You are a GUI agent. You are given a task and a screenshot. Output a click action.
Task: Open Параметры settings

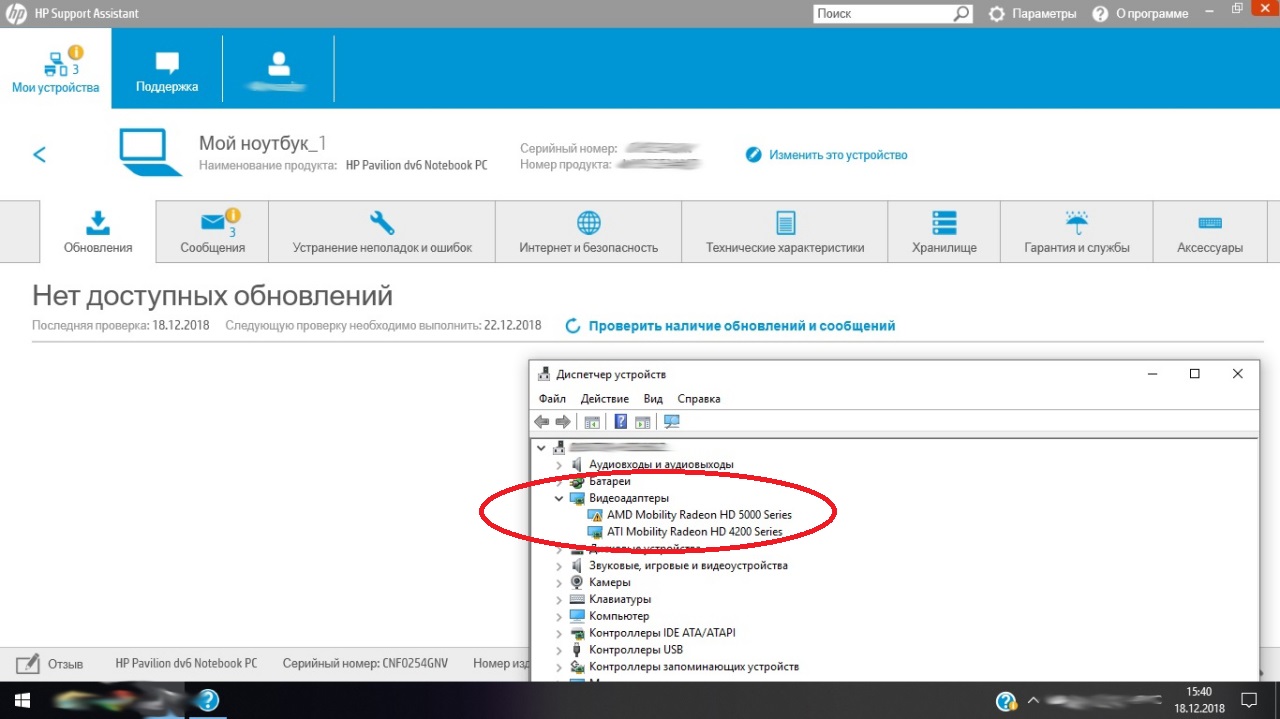[x=1032, y=14]
